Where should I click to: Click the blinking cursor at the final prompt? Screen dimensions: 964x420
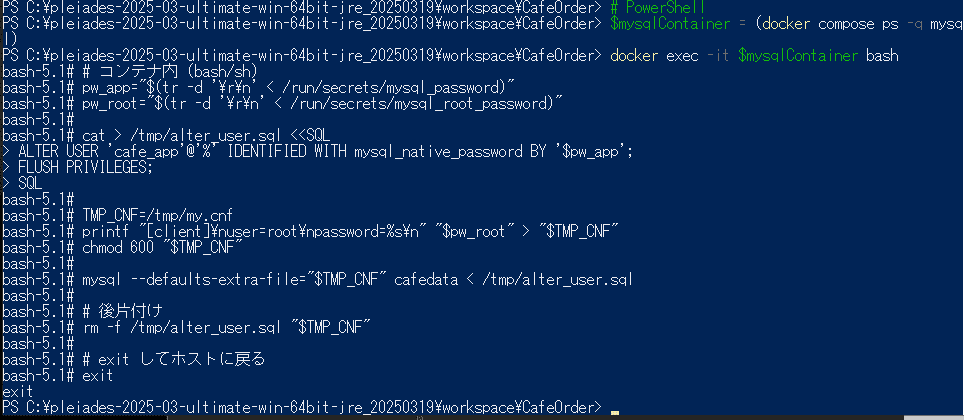tap(613, 411)
